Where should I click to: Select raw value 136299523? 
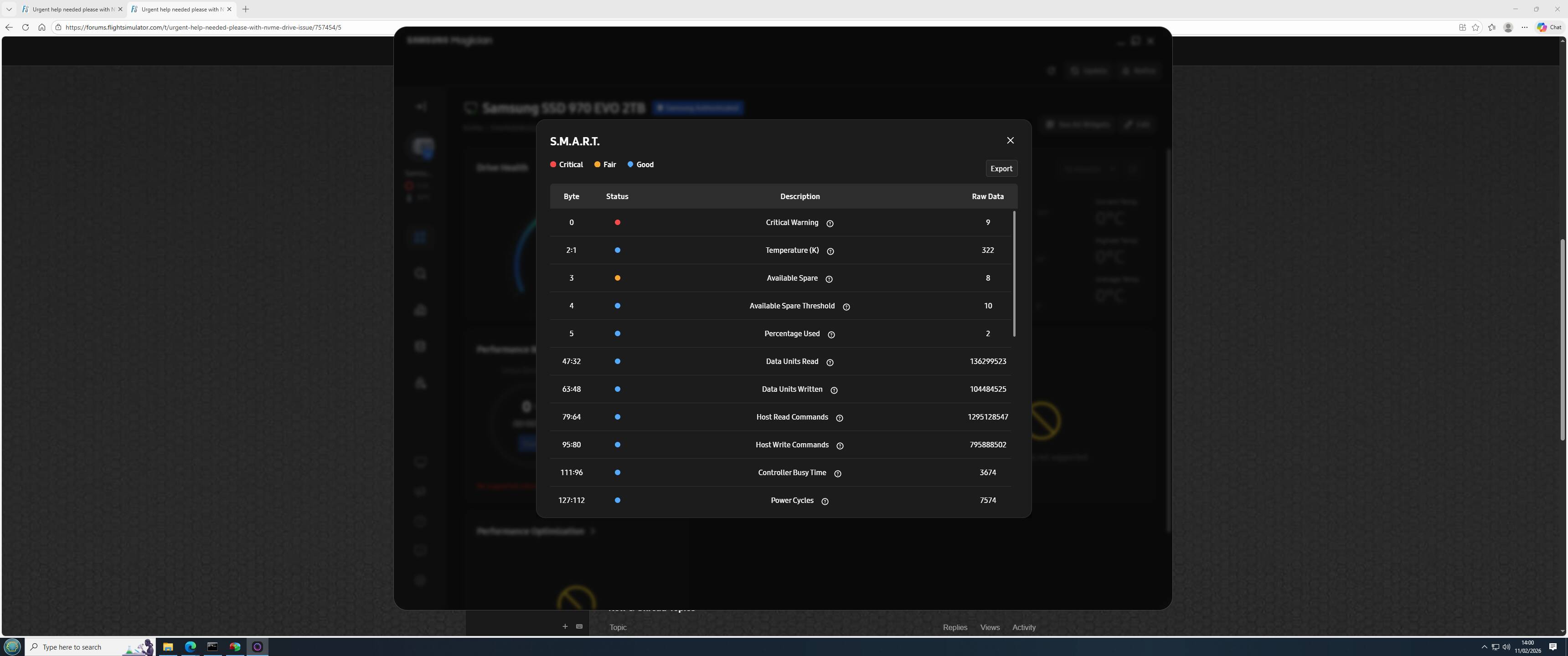point(988,361)
